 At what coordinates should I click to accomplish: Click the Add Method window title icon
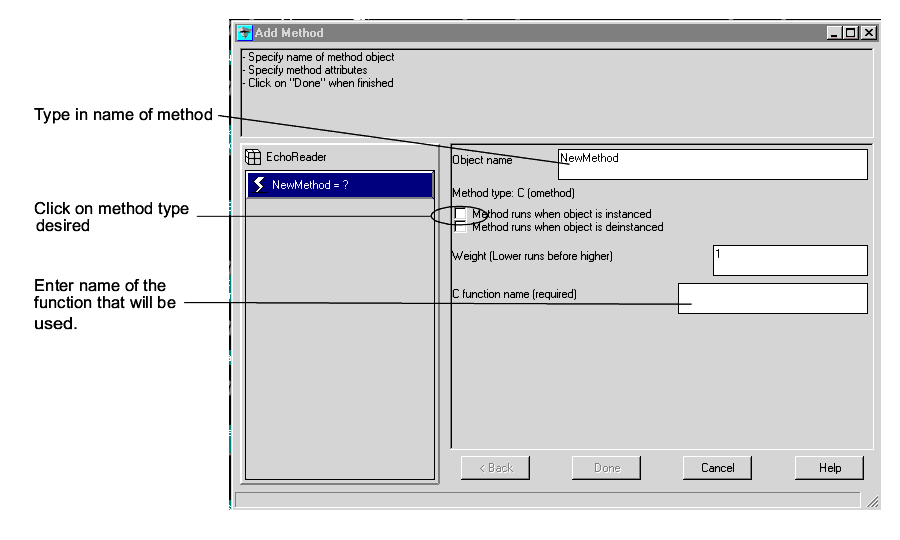coord(243,33)
